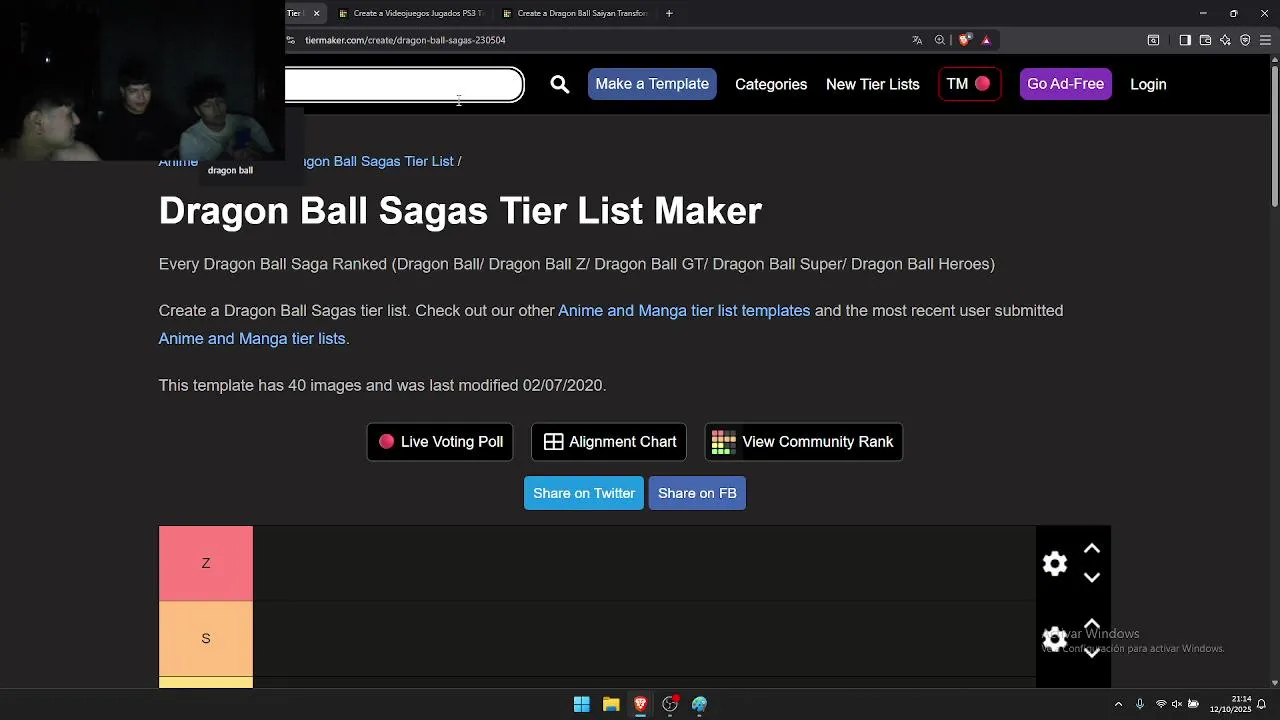Switch to Videojuegos Jugados PS3 tab
Image resolution: width=1280 pixels, height=720 pixels.
pos(410,13)
